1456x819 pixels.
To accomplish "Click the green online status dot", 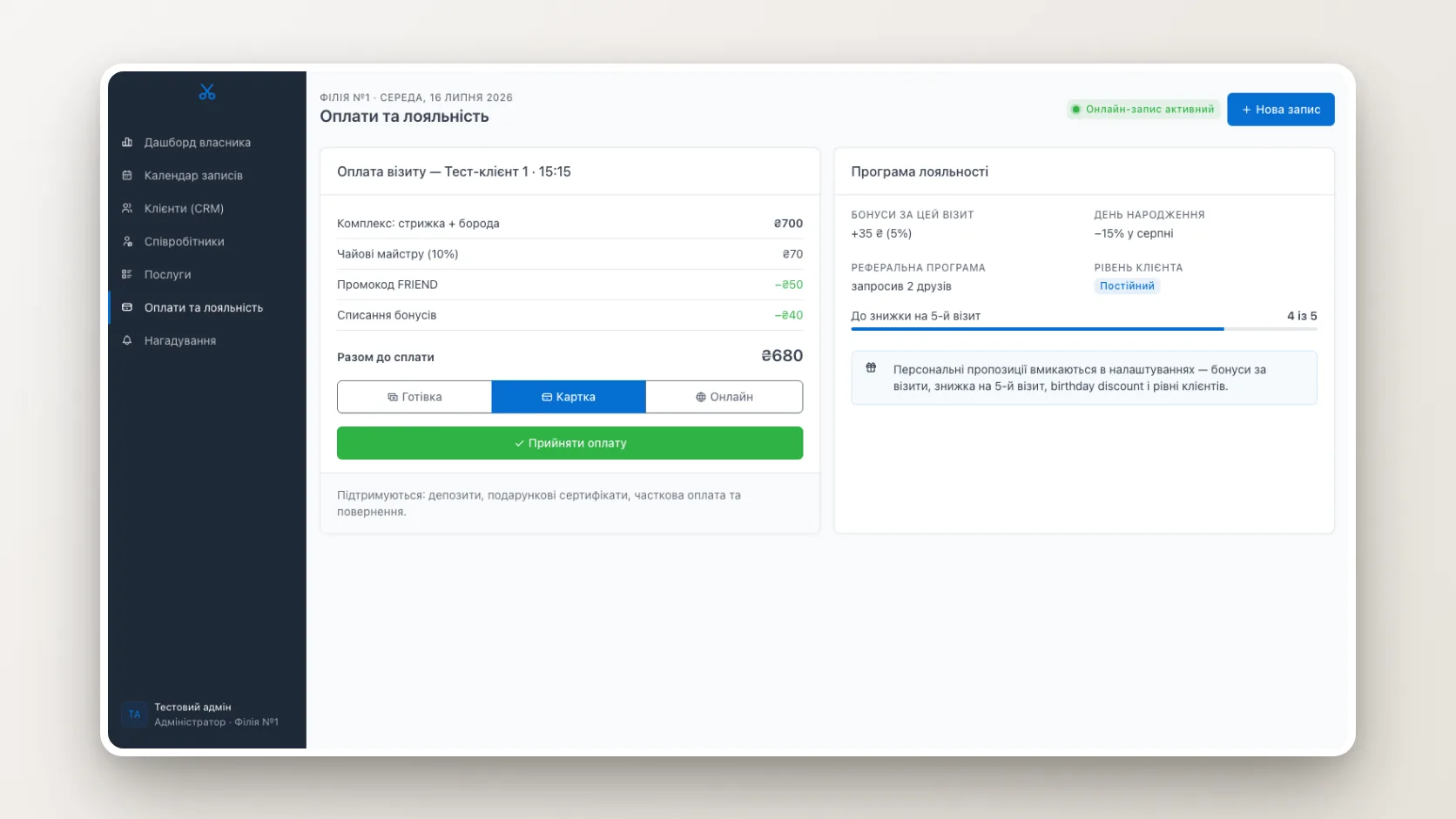I will [x=1076, y=110].
